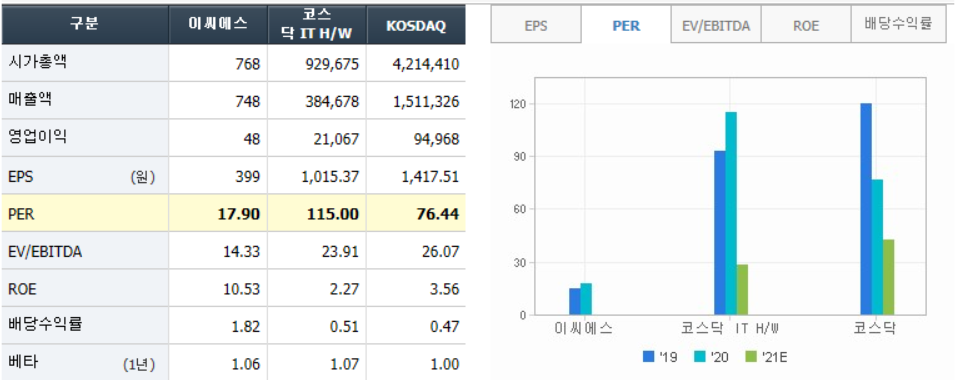Select the EV/EBITDA row label
The image size is (955, 380).
pos(45,252)
